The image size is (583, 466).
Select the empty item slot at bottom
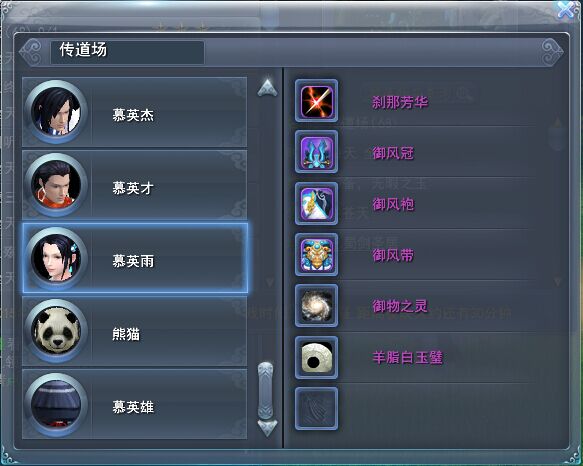(x=316, y=408)
